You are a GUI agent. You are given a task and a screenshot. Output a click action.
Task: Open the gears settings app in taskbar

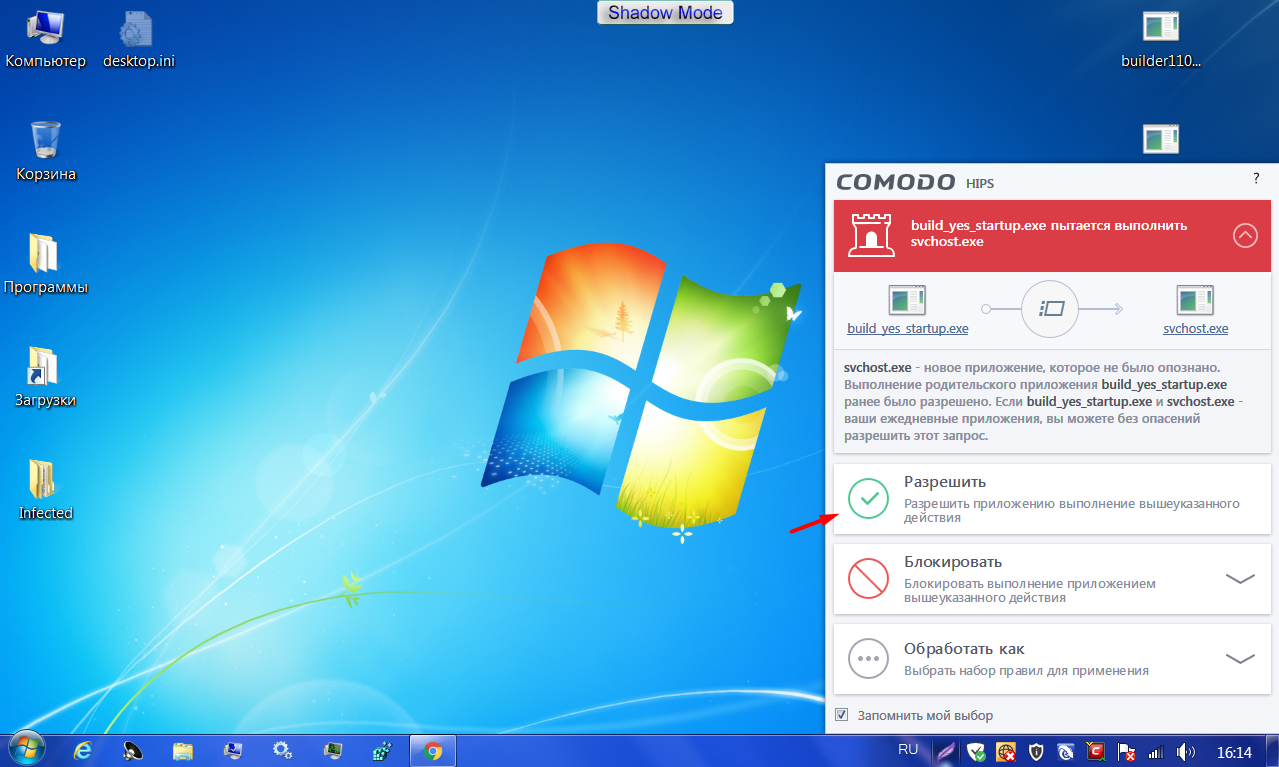(282, 750)
